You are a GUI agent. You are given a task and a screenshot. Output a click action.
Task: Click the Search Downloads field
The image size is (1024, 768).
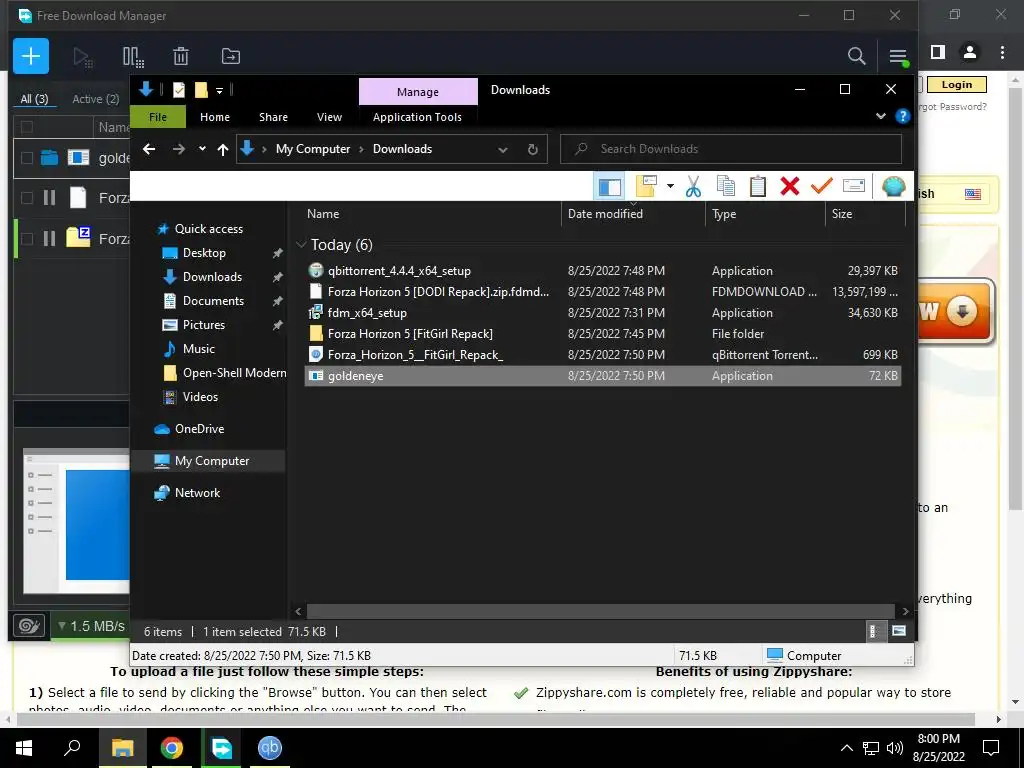click(x=731, y=150)
